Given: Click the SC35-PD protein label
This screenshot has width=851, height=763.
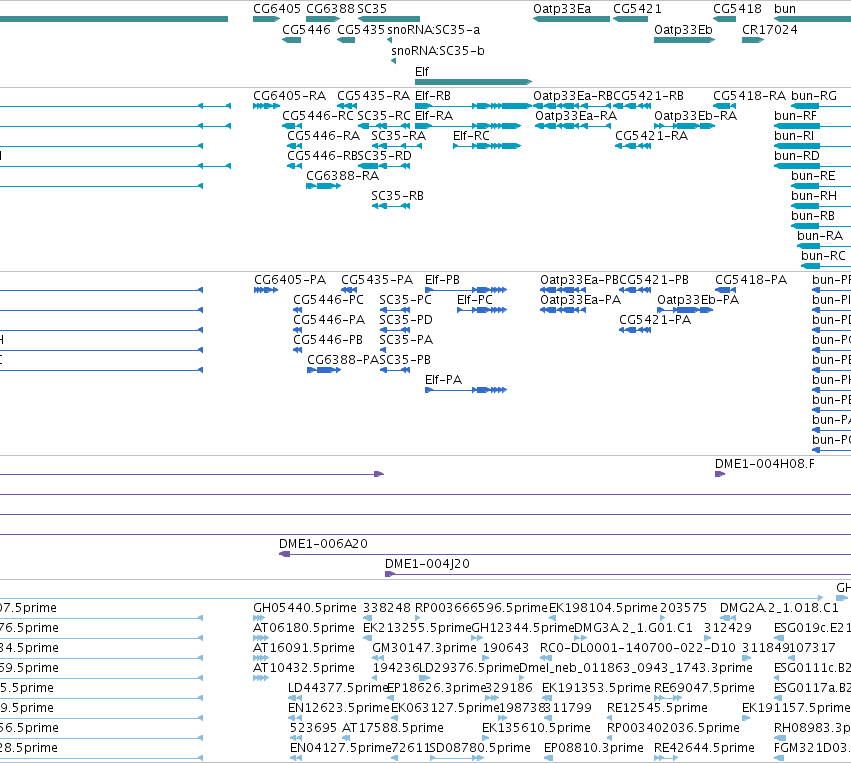Looking at the screenshot, I should click(x=405, y=320).
